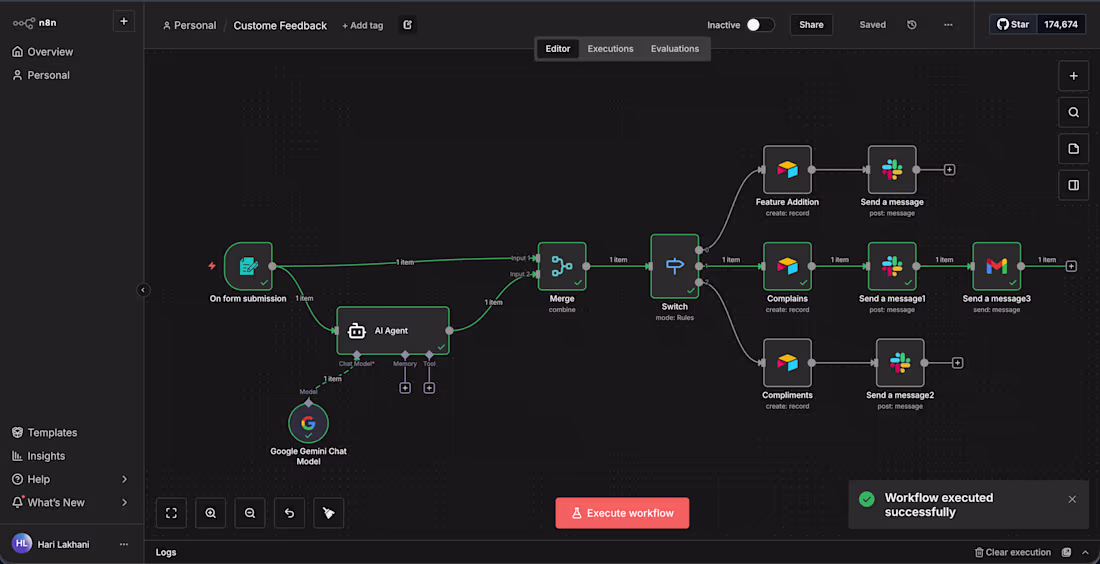Open the On form submission trigger node

click(x=248, y=266)
